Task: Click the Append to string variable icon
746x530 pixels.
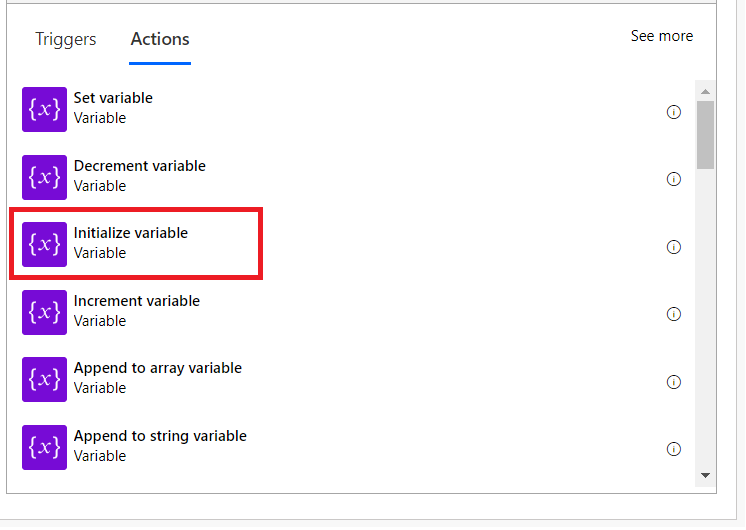Action: coord(44,447)
